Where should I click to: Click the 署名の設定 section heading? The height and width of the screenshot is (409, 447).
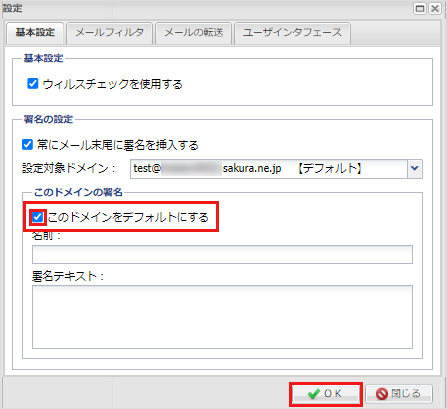point(48,119)
